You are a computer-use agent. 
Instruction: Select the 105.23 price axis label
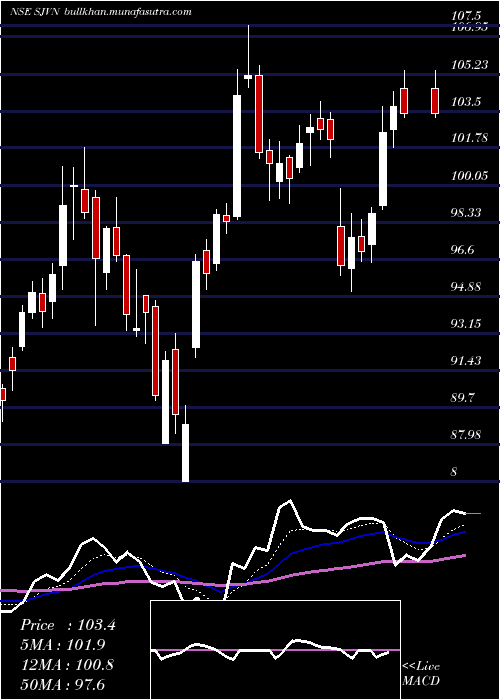point(470,65)
